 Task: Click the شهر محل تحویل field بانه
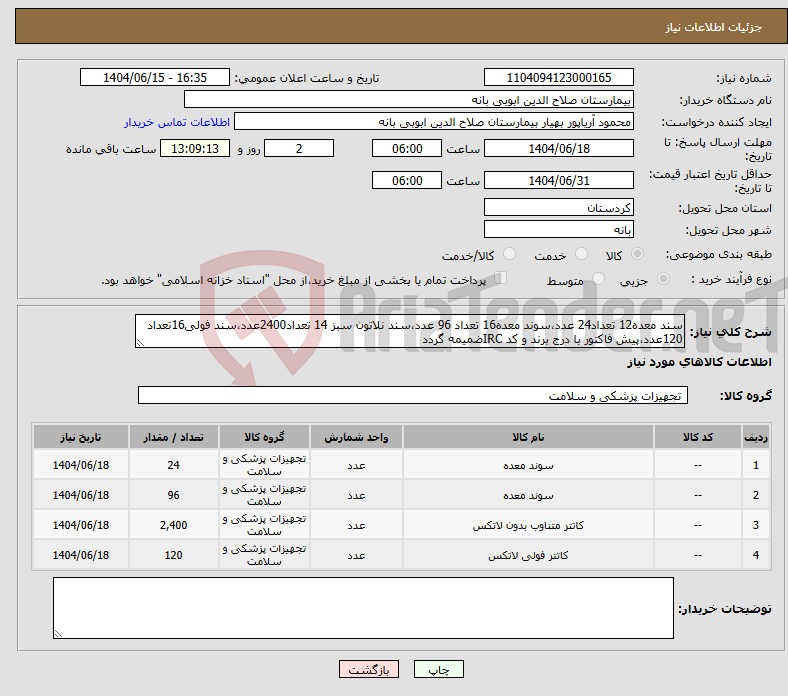tap(558, 230)
